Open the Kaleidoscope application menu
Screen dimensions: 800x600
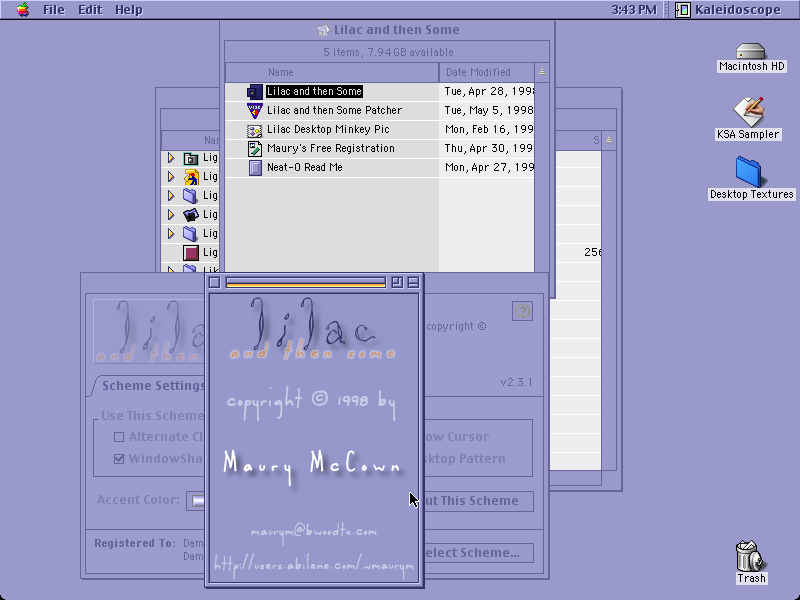(x=729, y=10)
